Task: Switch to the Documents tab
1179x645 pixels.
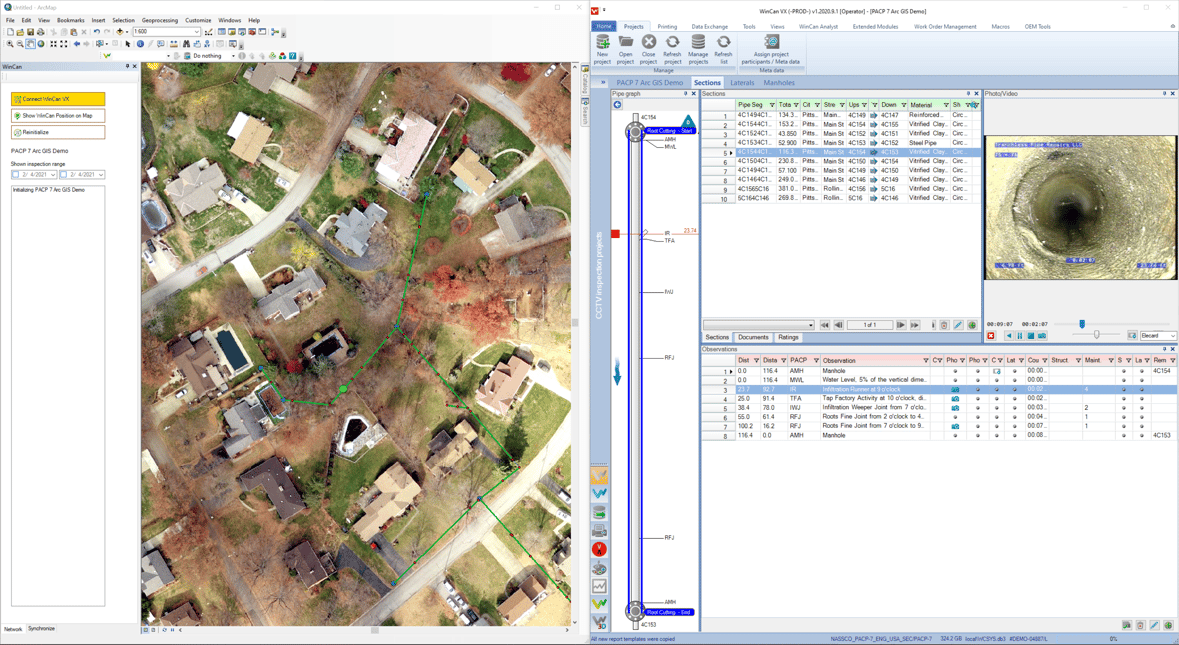Action: pos(753,337)
